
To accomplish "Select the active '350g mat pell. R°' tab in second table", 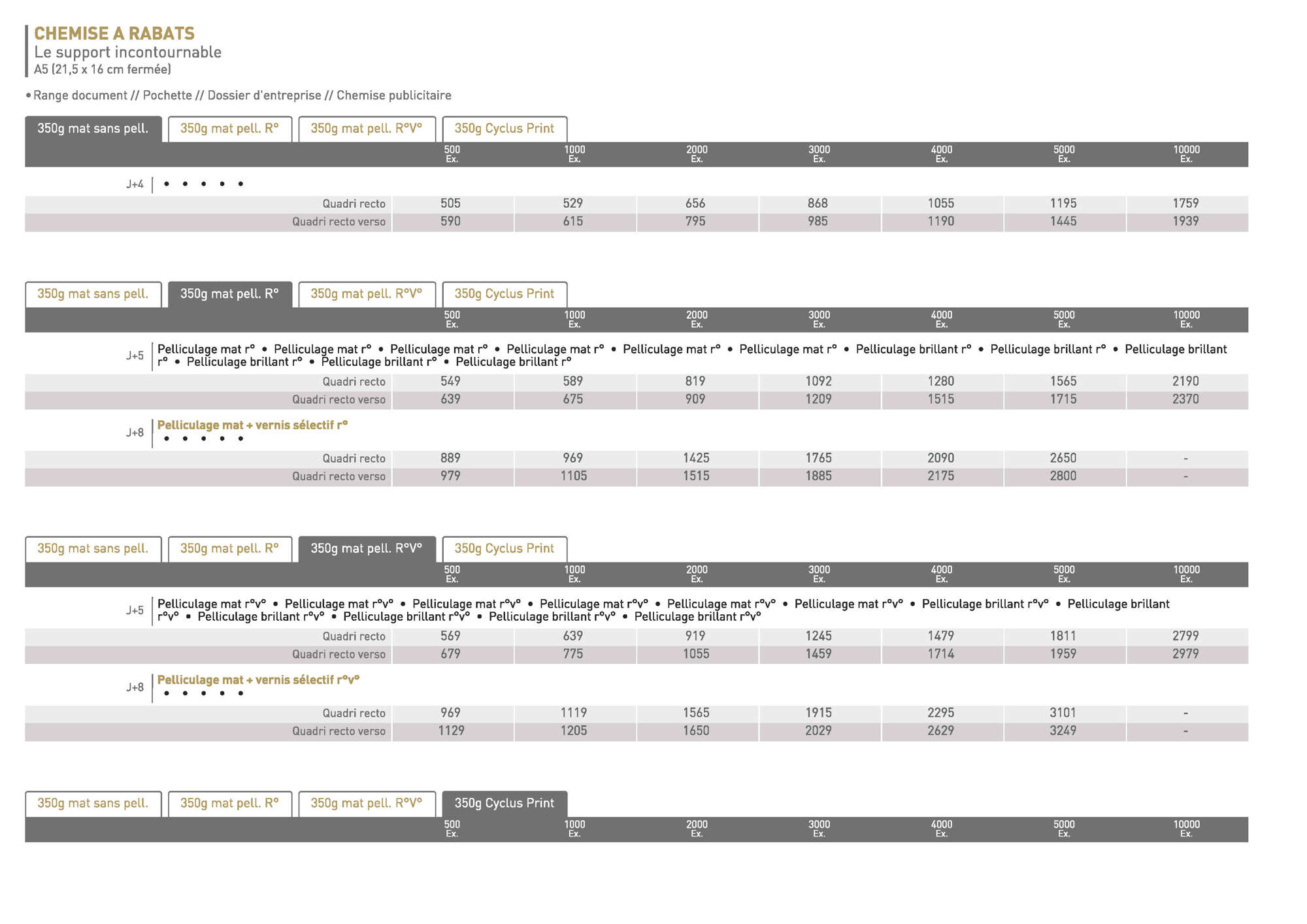I will pyautogui.click(x=229, y=294).
